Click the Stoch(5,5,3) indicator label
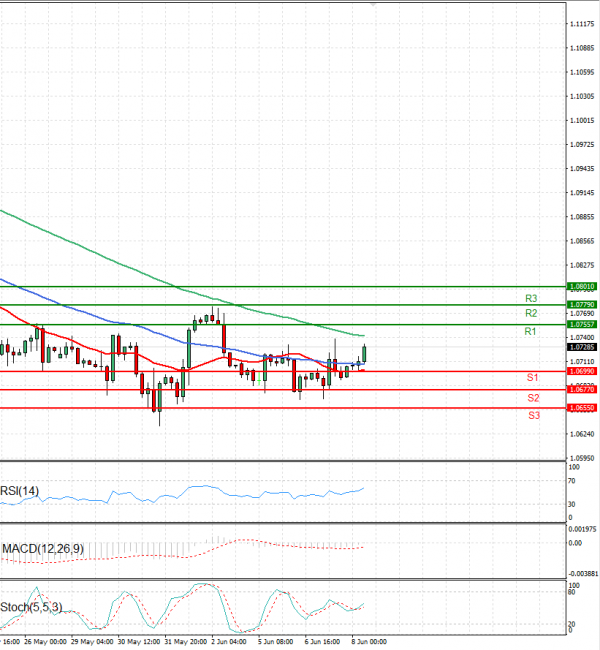 (x=32, y=607)
